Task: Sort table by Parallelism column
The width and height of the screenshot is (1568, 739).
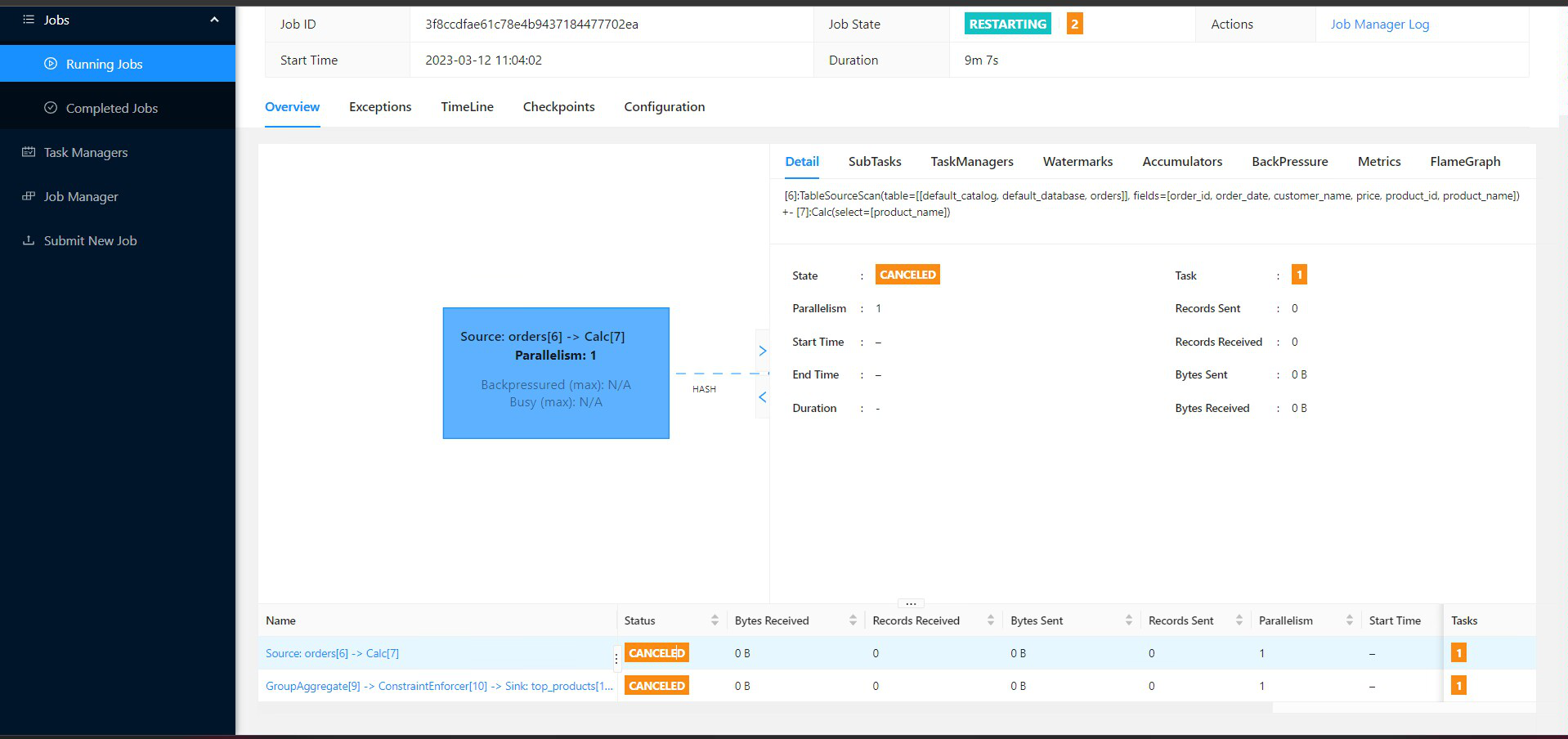Action: [x=1350, y=620]
